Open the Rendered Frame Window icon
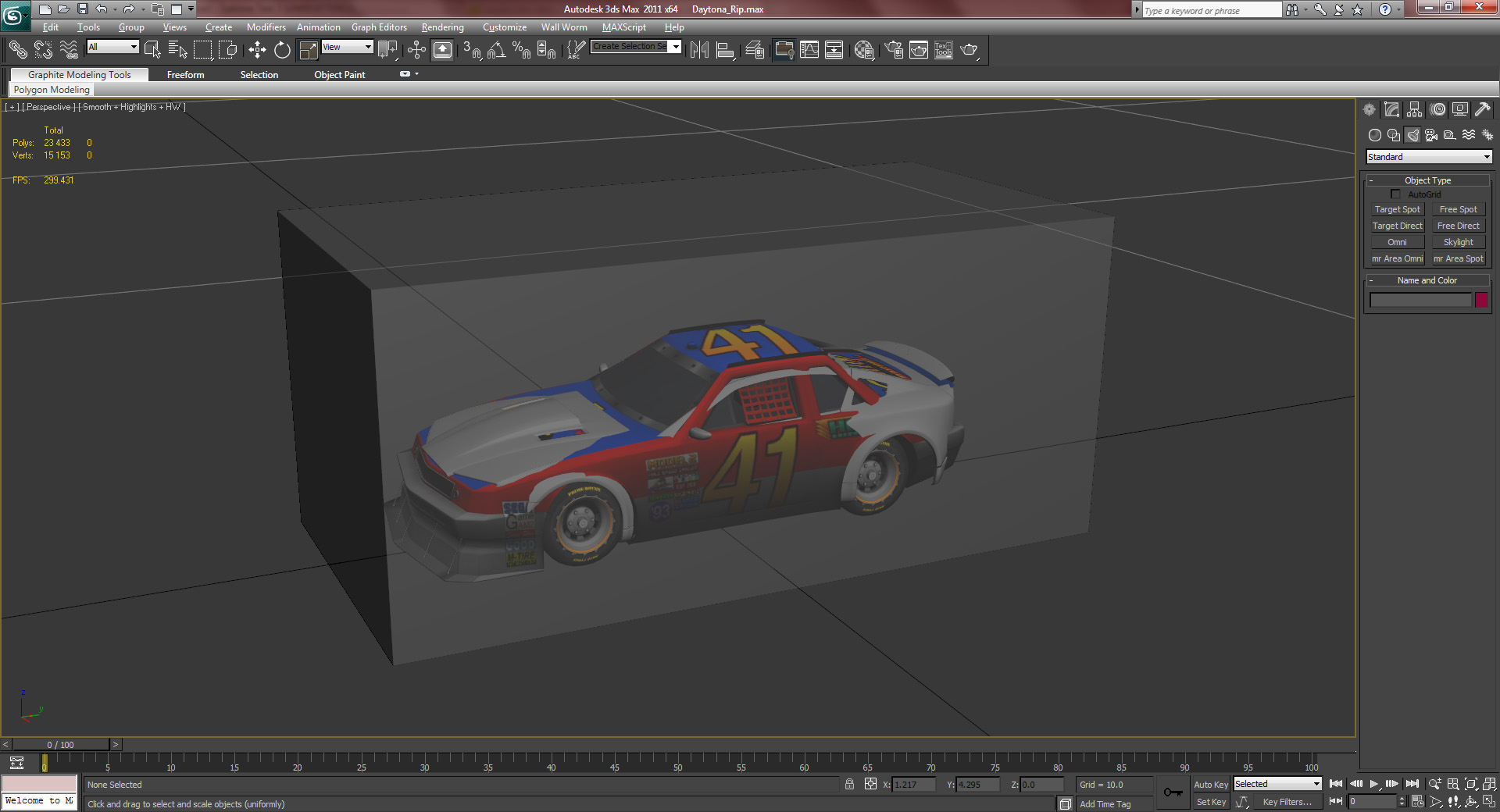 click(919, 50)
